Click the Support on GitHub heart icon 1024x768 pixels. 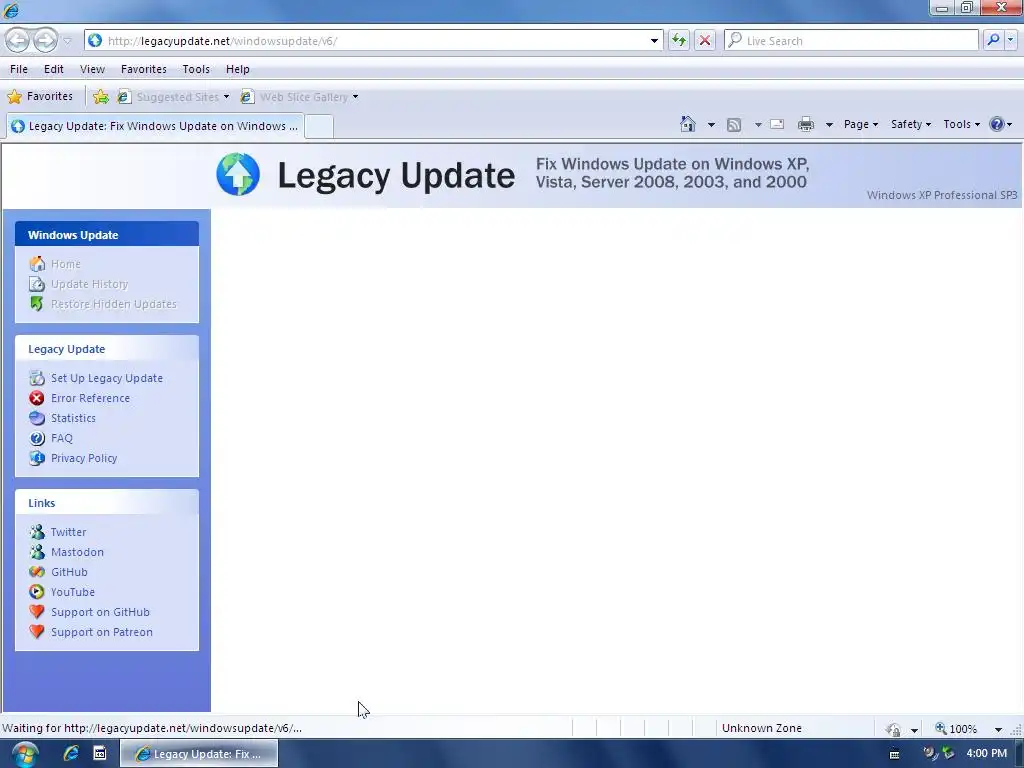click(37, 612)
